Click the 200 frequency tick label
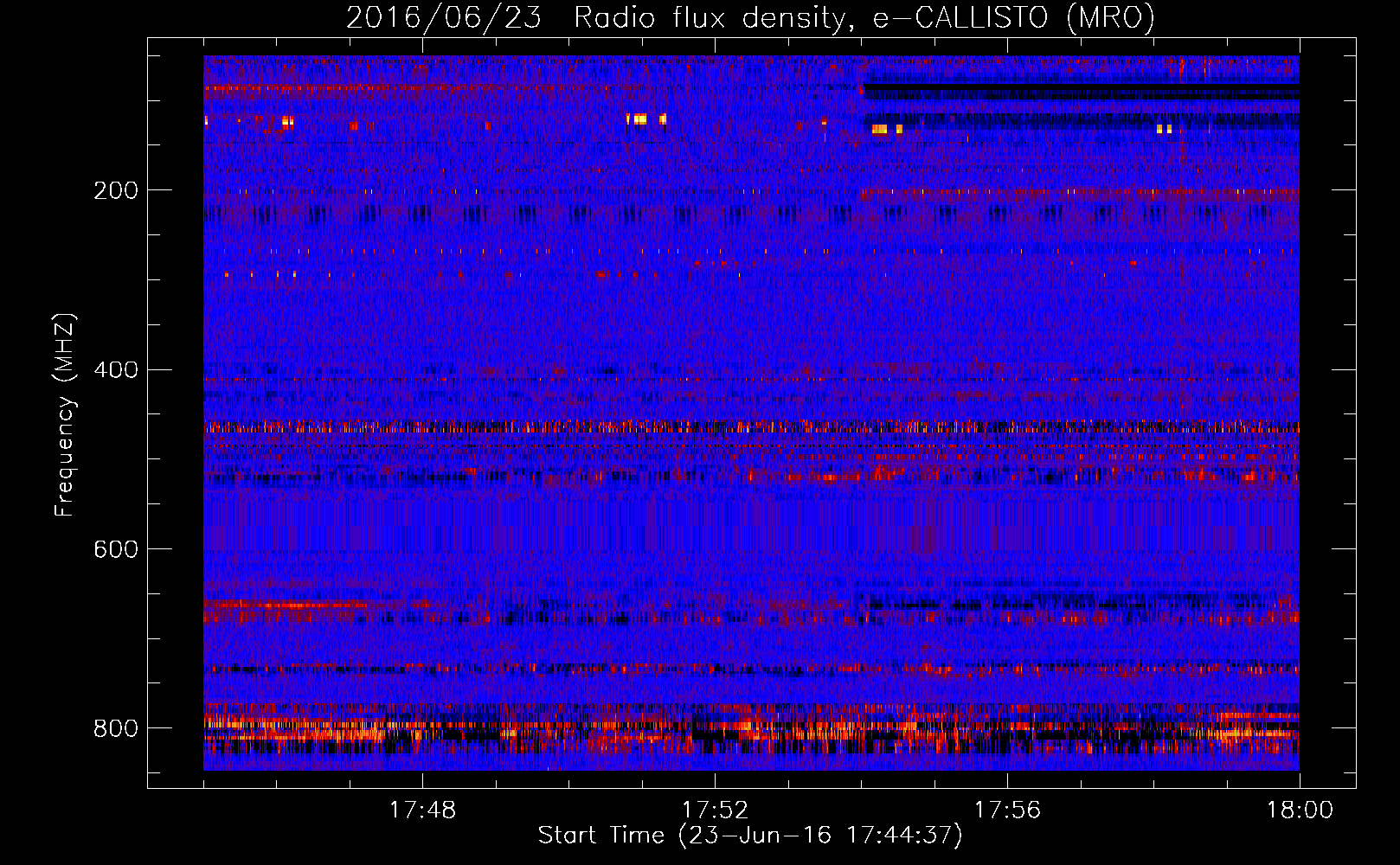 tap(115, 190)
